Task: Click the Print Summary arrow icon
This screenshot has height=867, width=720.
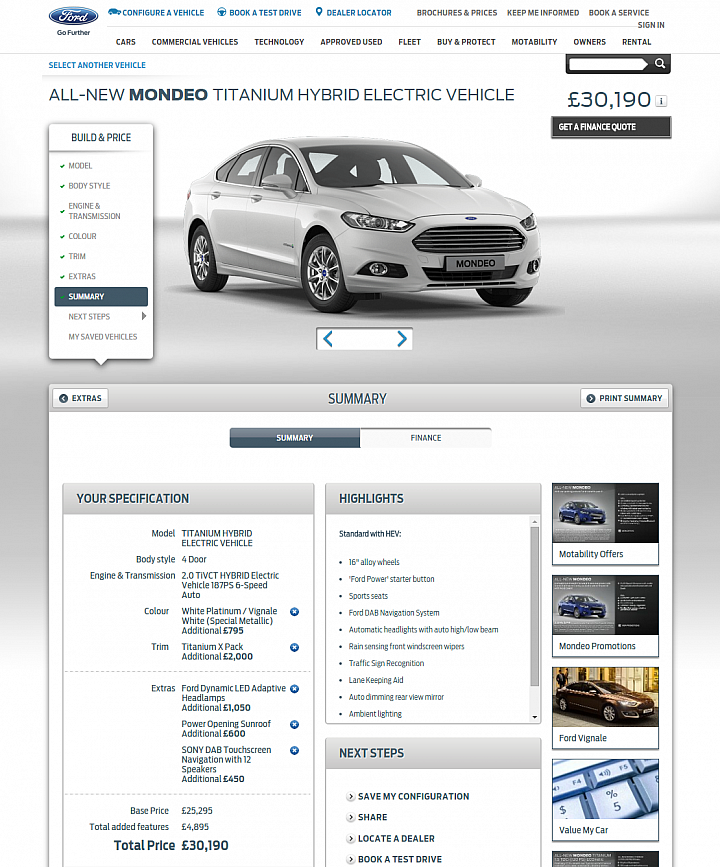Action: tap(591, 398)
